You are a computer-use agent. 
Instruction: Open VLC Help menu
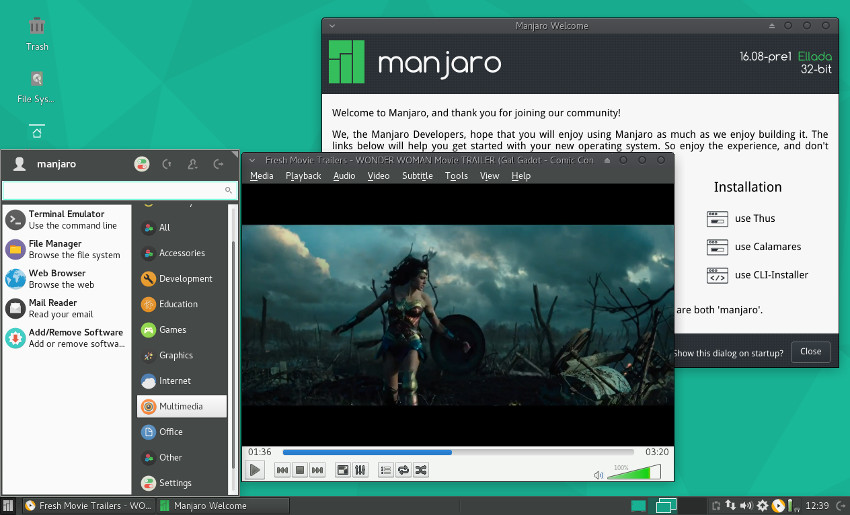(521, 176)
